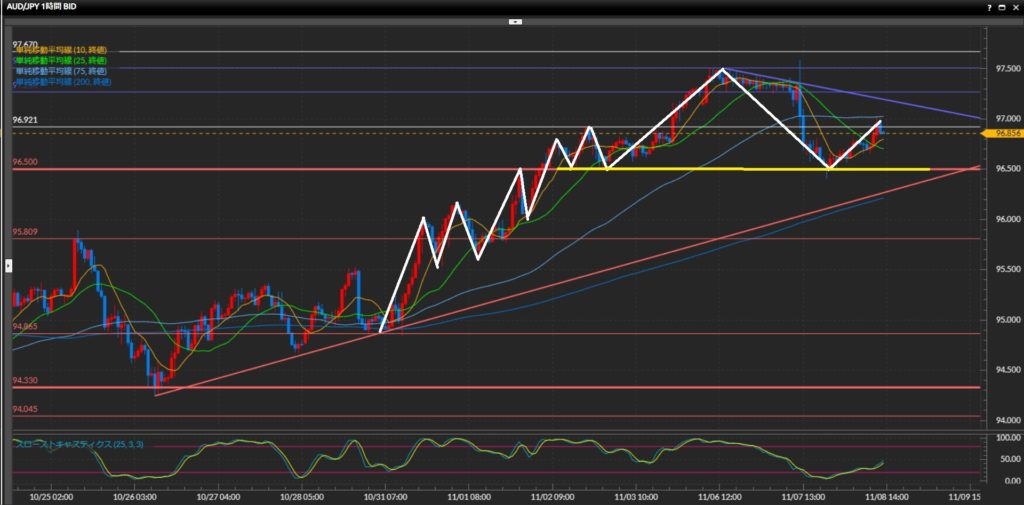Select the 94.045 bottom level label
The height and width of the screenshot is (505, 1024).
(x=26, y=409)
